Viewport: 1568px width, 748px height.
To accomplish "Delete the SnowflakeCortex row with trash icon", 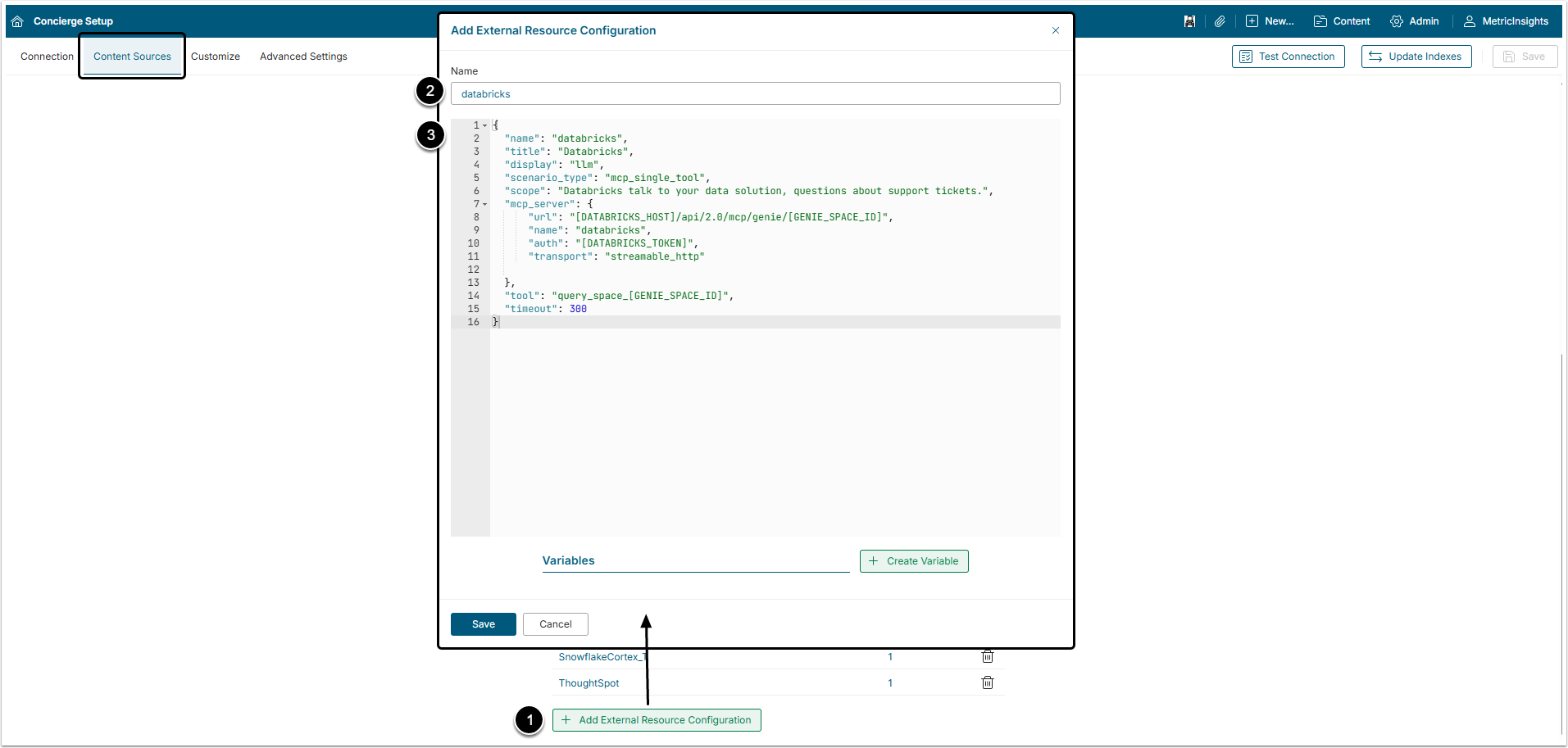I will point(988,656).
